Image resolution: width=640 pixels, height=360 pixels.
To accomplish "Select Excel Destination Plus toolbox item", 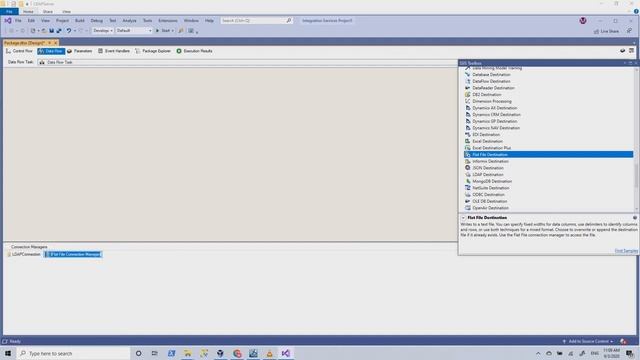I will tap(491, 148).
